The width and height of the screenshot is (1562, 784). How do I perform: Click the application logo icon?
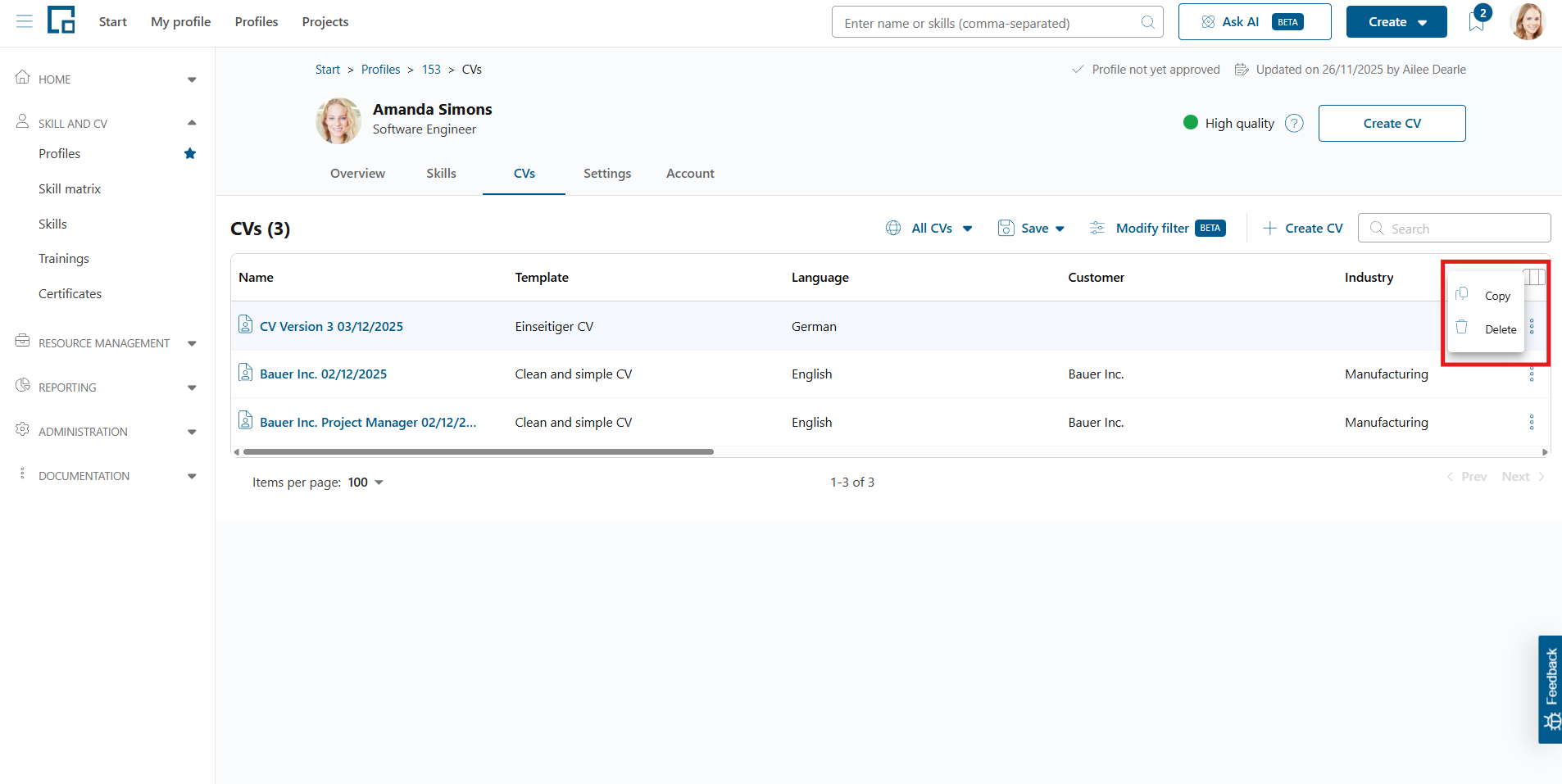tap(61, 20)
